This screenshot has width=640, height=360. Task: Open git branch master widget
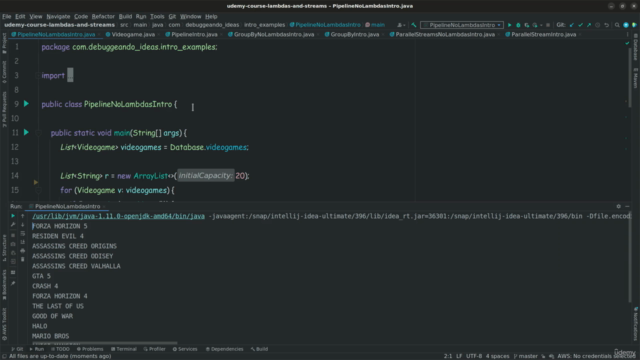point(525,356)
